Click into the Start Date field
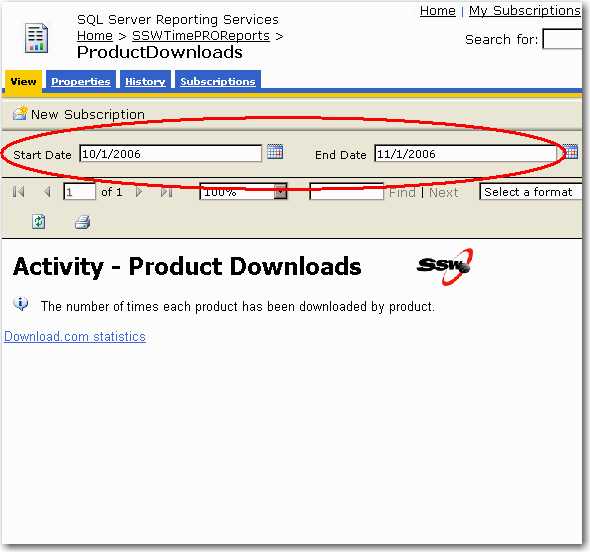Viewport: 590px width, 552px height. tap(170, 154)
